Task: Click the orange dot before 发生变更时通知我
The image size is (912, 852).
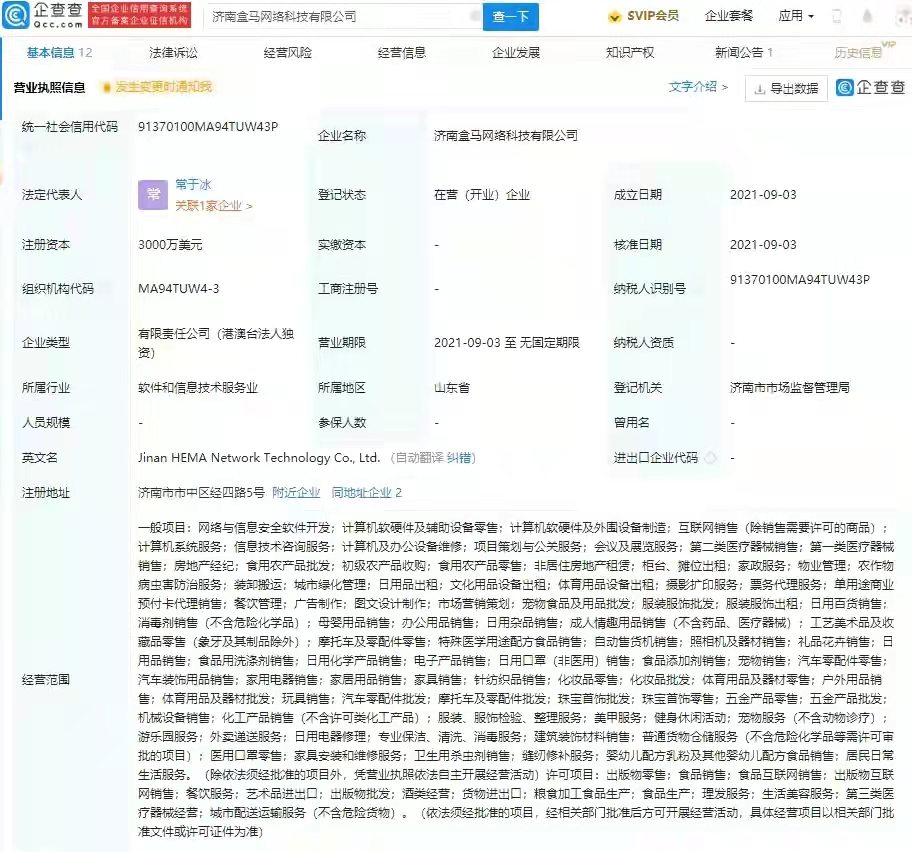Action: 106,88
